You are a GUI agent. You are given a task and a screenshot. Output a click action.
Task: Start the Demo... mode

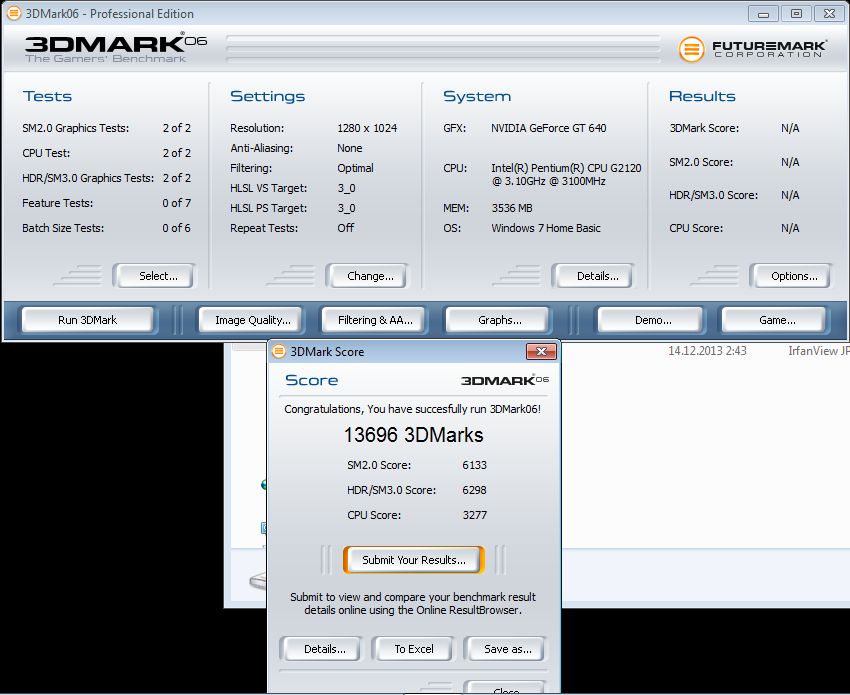(652, 320)
